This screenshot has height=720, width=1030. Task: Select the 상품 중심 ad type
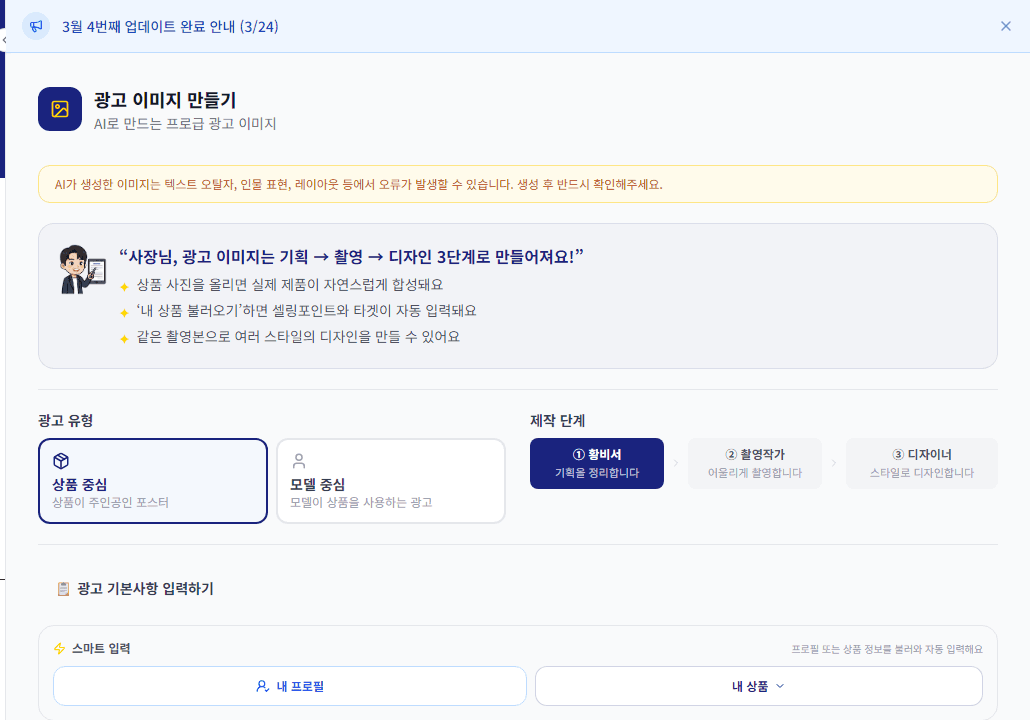click(153, 480)
